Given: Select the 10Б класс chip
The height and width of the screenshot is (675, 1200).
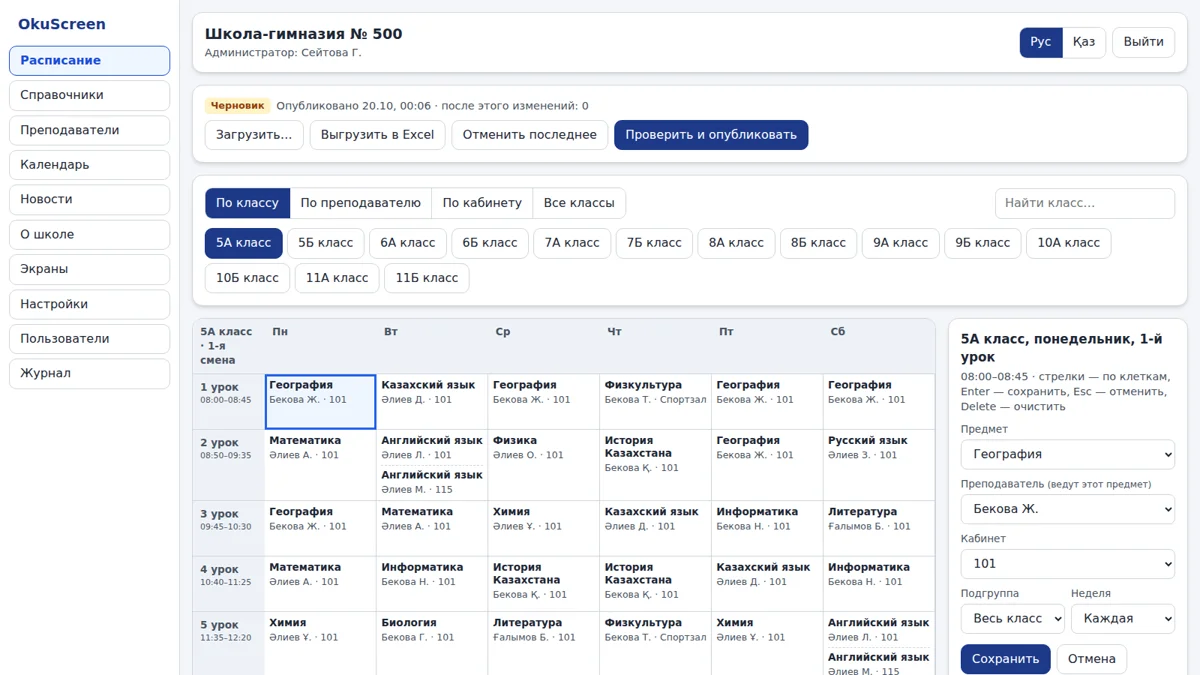Looking at the screenshot, I should (247, 278).
